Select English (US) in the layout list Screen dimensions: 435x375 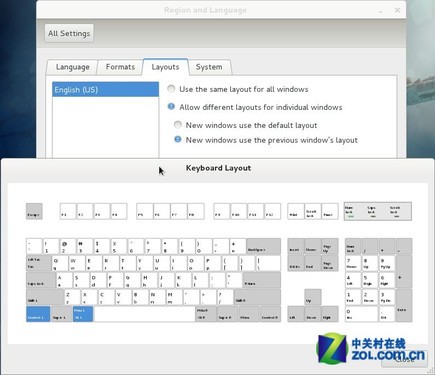(105, 90)
